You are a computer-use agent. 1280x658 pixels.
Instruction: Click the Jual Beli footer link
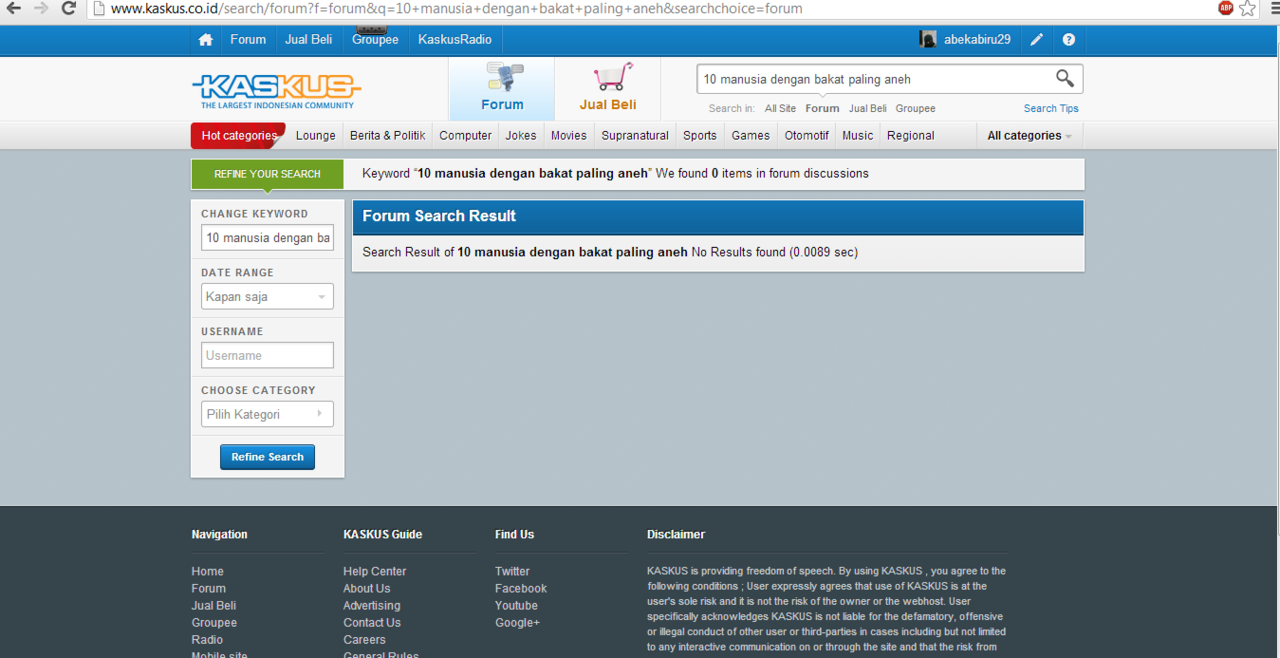[214, 606]
